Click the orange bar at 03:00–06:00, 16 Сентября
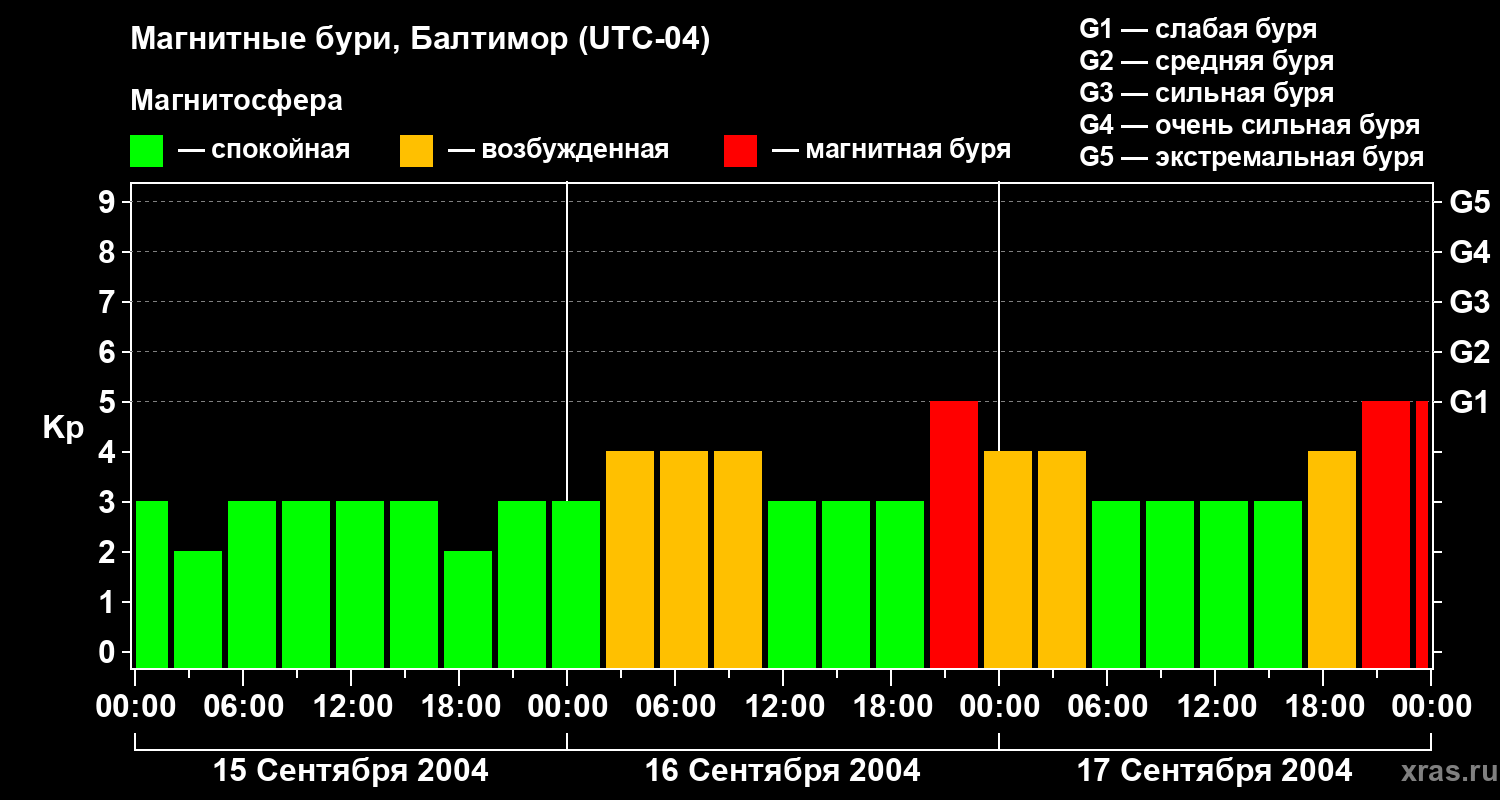This screenshot has width=1500, height=800. coord(630,560)
